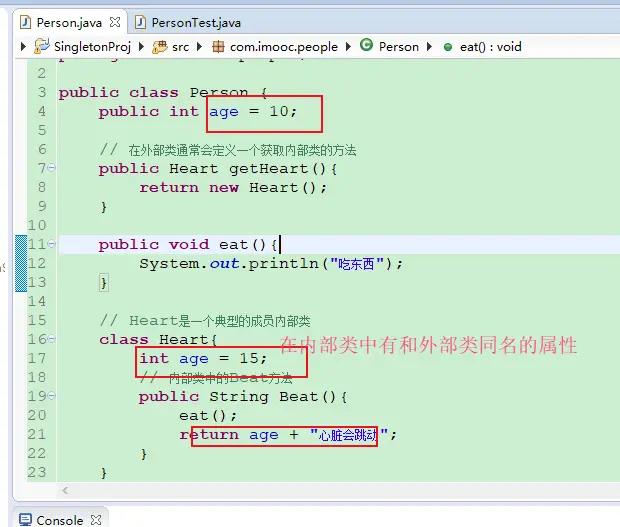Expand the arrow before SingletonProj breadcrumb

[x=23, y=47]
